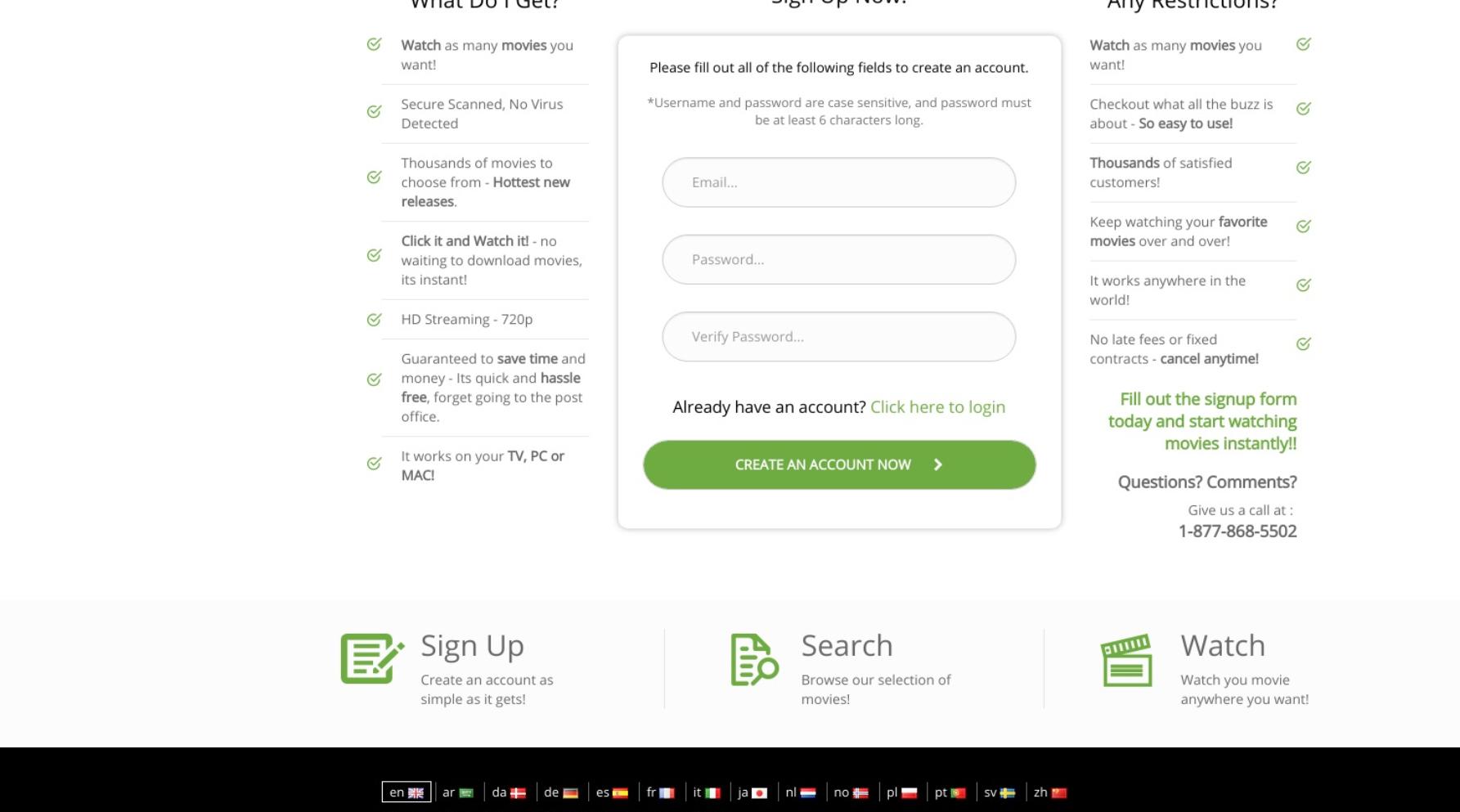Image resolution: width=1460 pixels, height=812 pixels.
Task: Click checkmark beside 'cancel anytime!'
Action: (x=1304, y=343)
